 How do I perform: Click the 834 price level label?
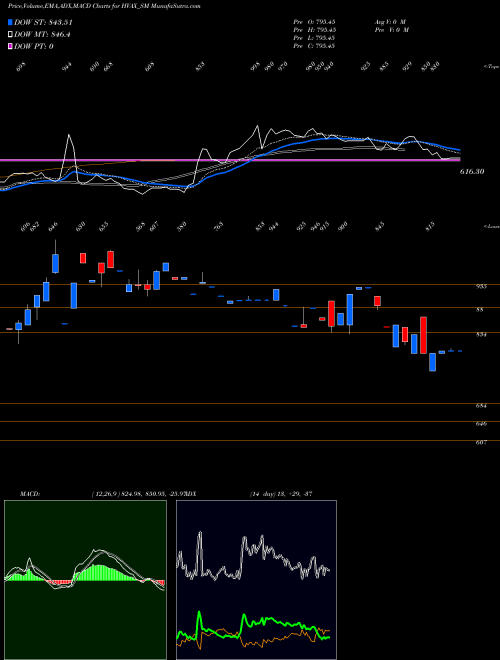(481, 335)
